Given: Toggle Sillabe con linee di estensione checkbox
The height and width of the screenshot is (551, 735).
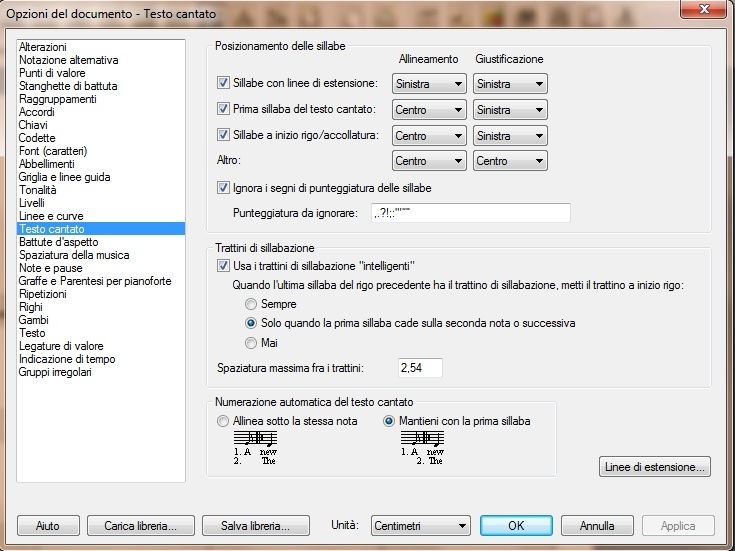Looking at the screenshot, I should point(223,83).
